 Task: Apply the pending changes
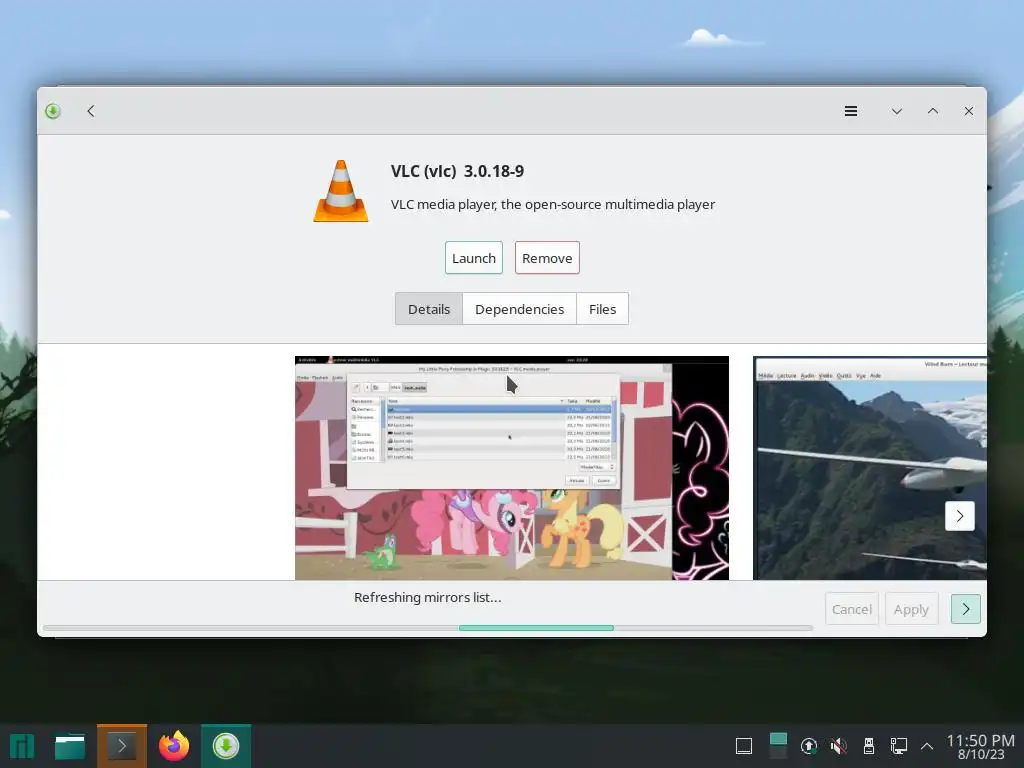tap(911, 609)
